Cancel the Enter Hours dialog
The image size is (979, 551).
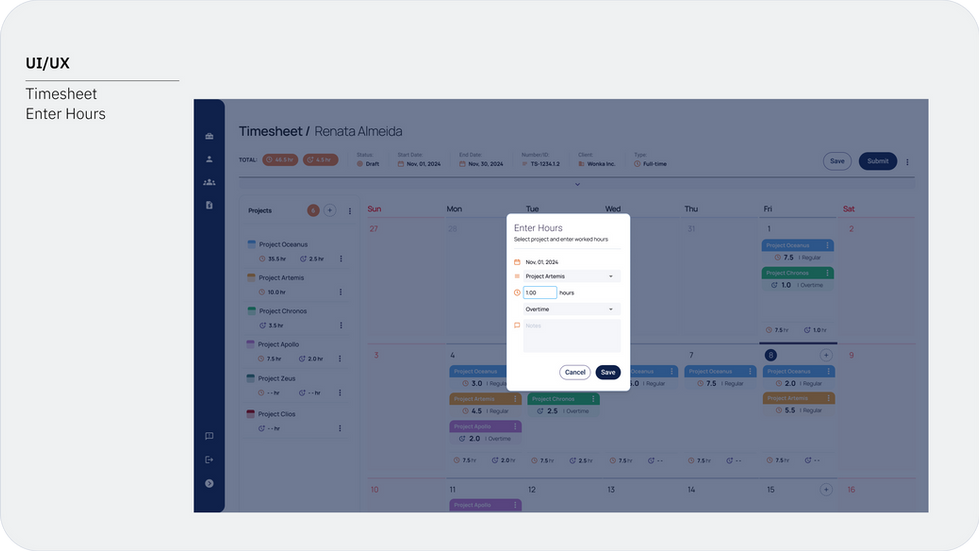coord(575,372)
